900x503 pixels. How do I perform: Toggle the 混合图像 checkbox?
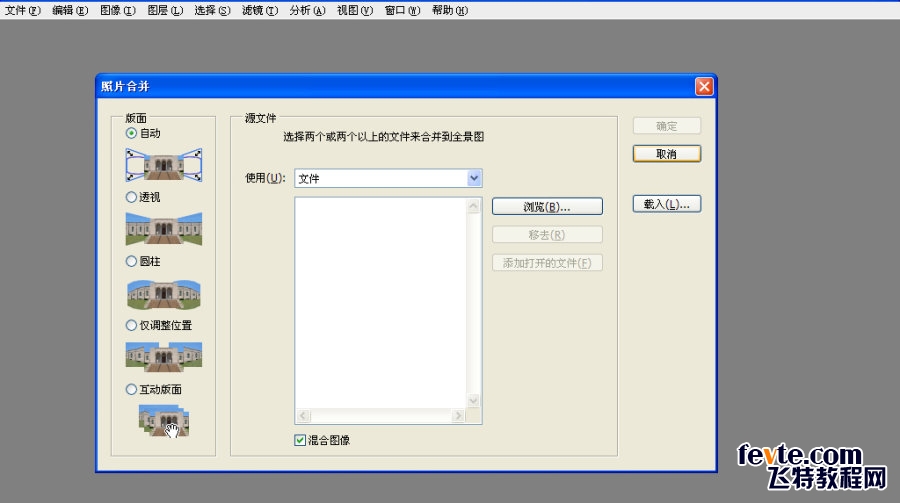coord(300,440)
